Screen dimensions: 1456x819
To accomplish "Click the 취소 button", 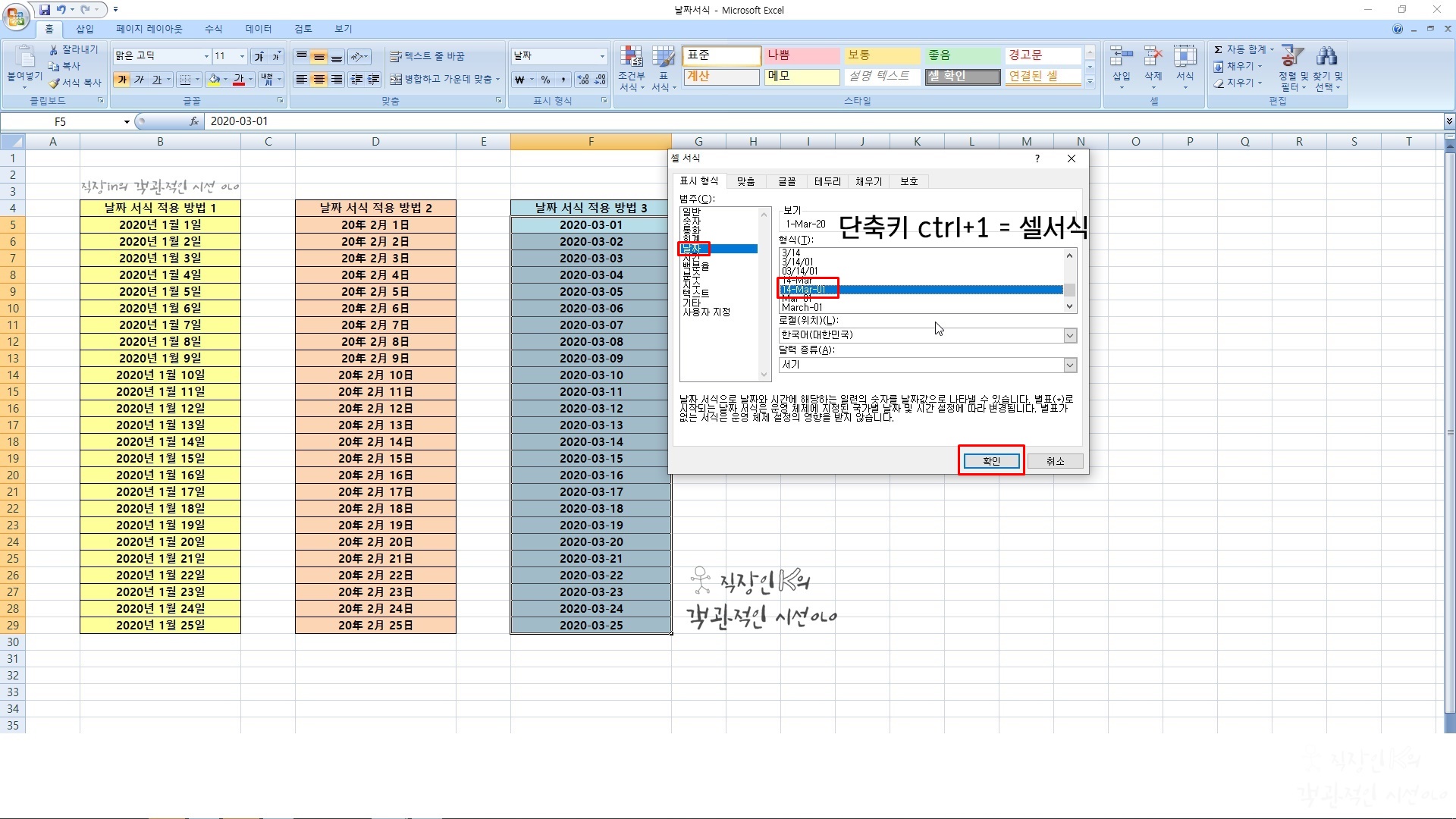I will click(x=1055, y=461).
